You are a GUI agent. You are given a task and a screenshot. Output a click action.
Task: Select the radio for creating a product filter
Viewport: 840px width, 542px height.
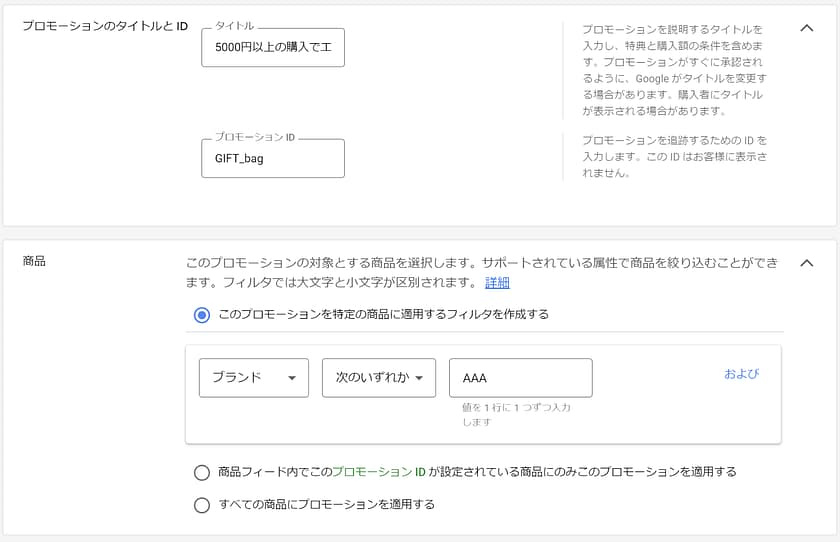click(x=202, y=315)
